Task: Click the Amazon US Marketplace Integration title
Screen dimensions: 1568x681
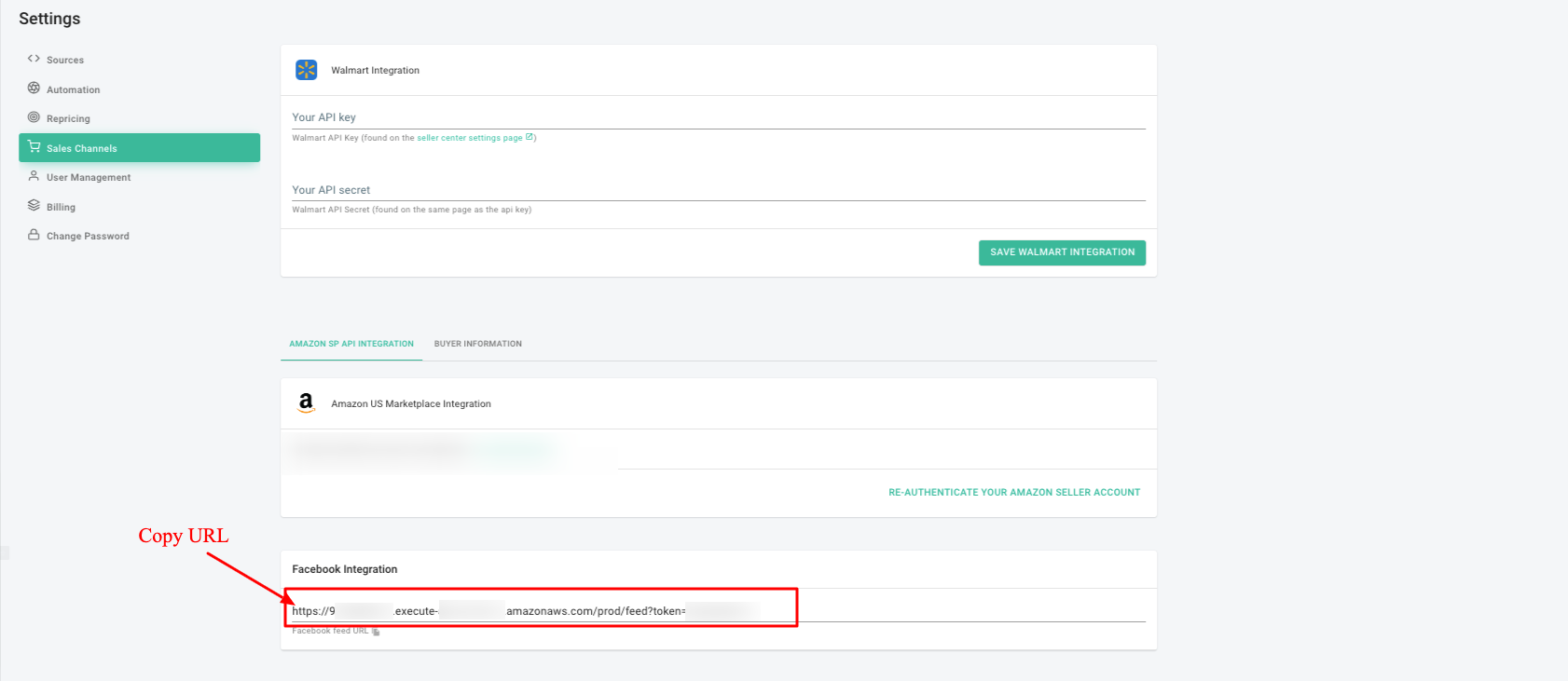Action: (x=410, y=404)
